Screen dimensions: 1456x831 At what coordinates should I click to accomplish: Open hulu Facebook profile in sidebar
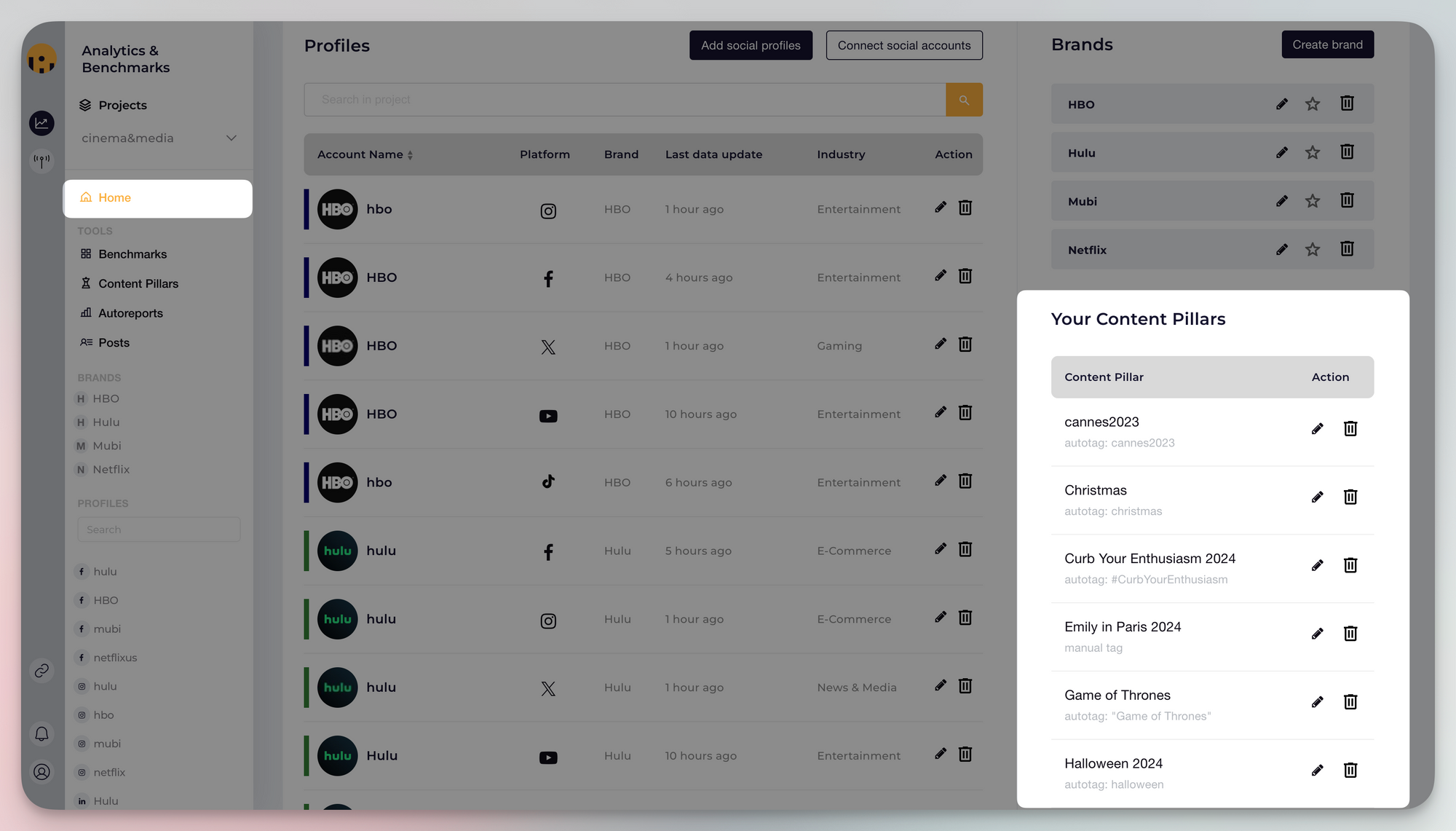pyautogui.click(x=105, y=572)
